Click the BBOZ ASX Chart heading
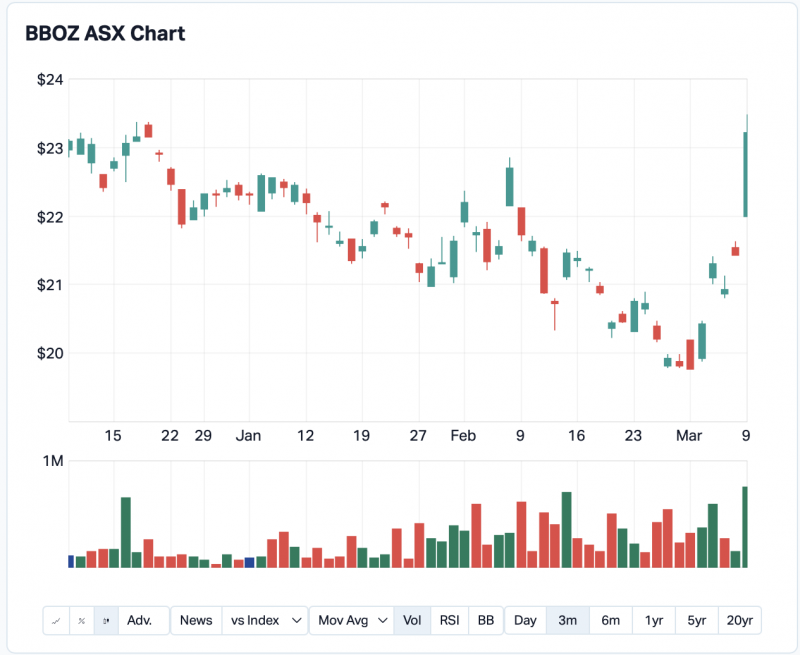Image resolution: width=800 pixels, height=655 pixels. click(105, 33)
